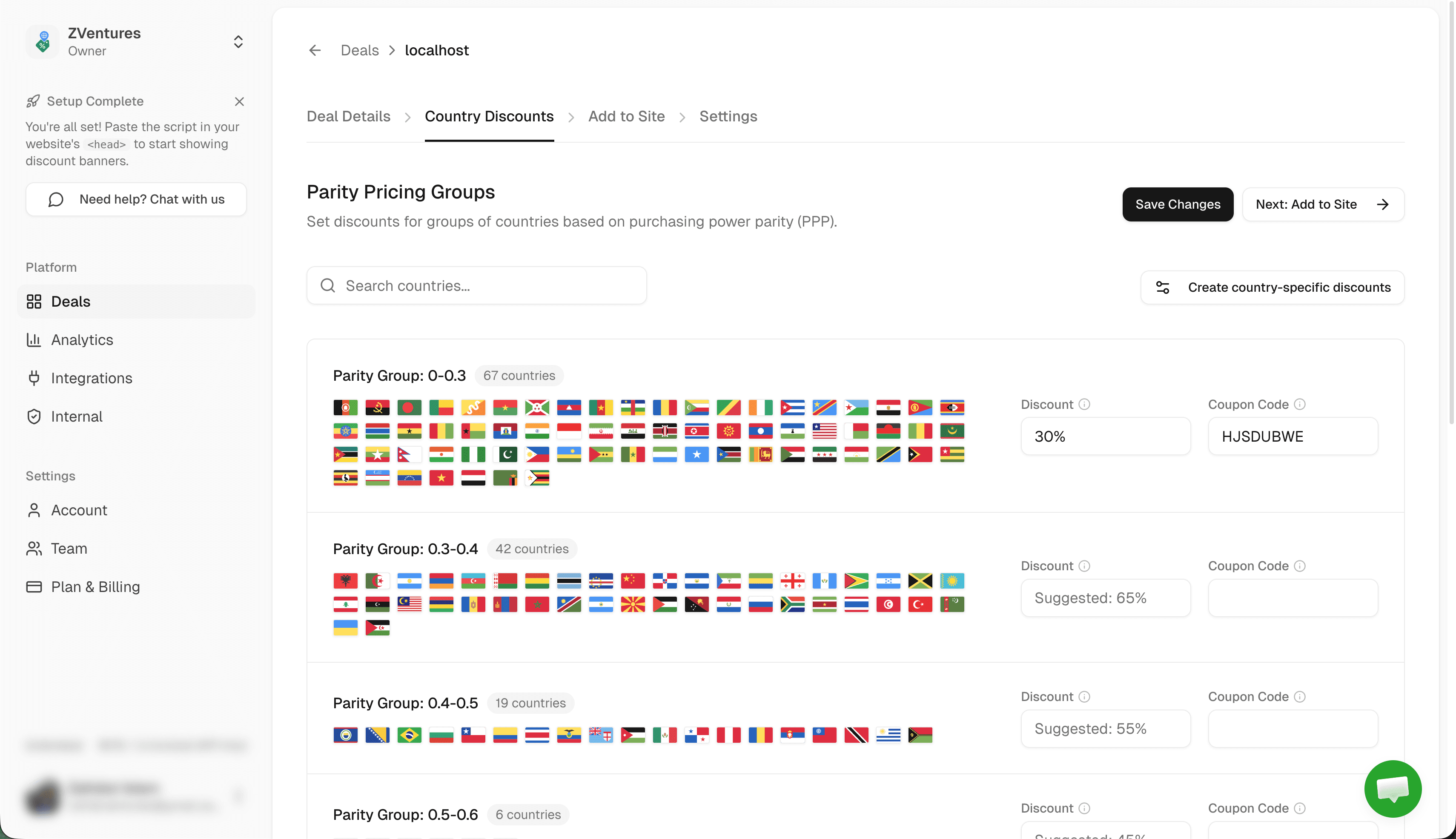Image resolution: width=1456 pixels, height=839 pixels.
Task: Select Integrations from the Platform sidebar
Action: pyautogui.click(x=92, y=378)
